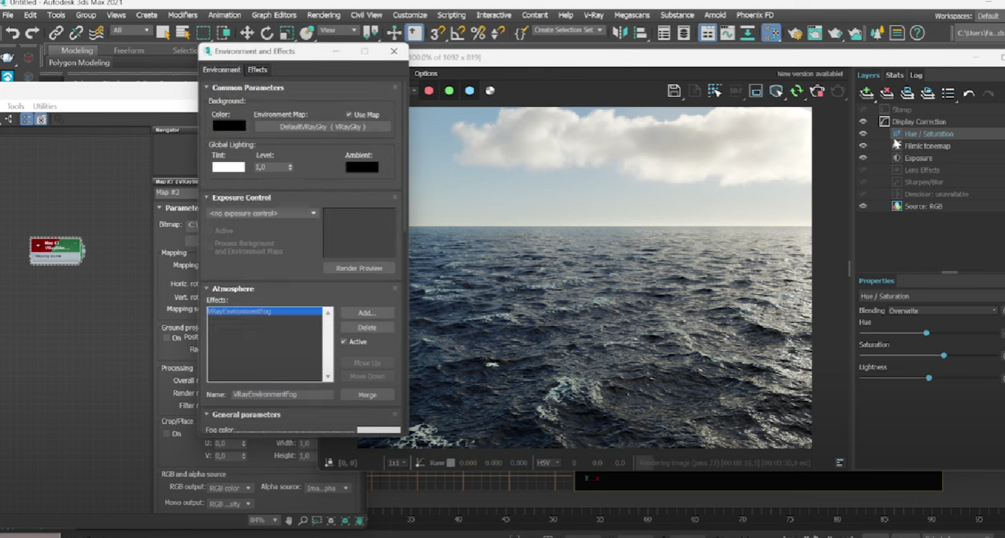This screenshot has width=1005, height=538.
Task: Switch to alpha channel view
Action: [x=490, y=91]
